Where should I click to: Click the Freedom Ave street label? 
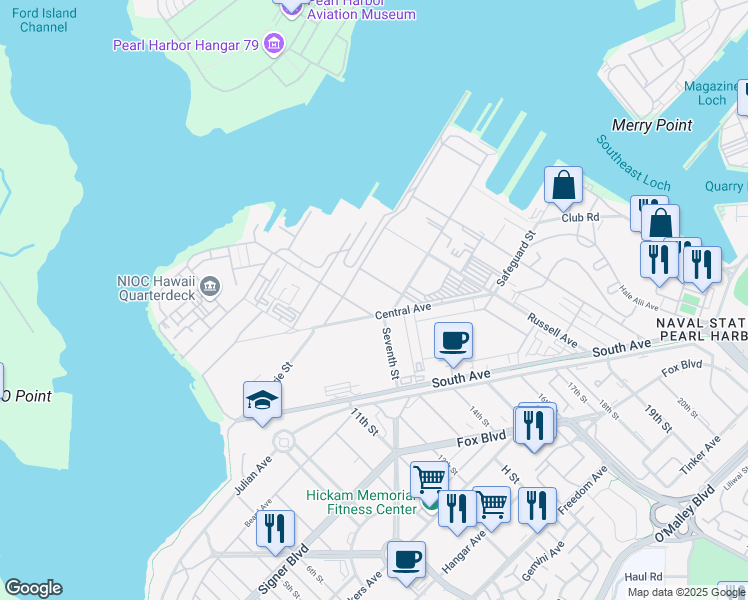(x=582, y=490)
